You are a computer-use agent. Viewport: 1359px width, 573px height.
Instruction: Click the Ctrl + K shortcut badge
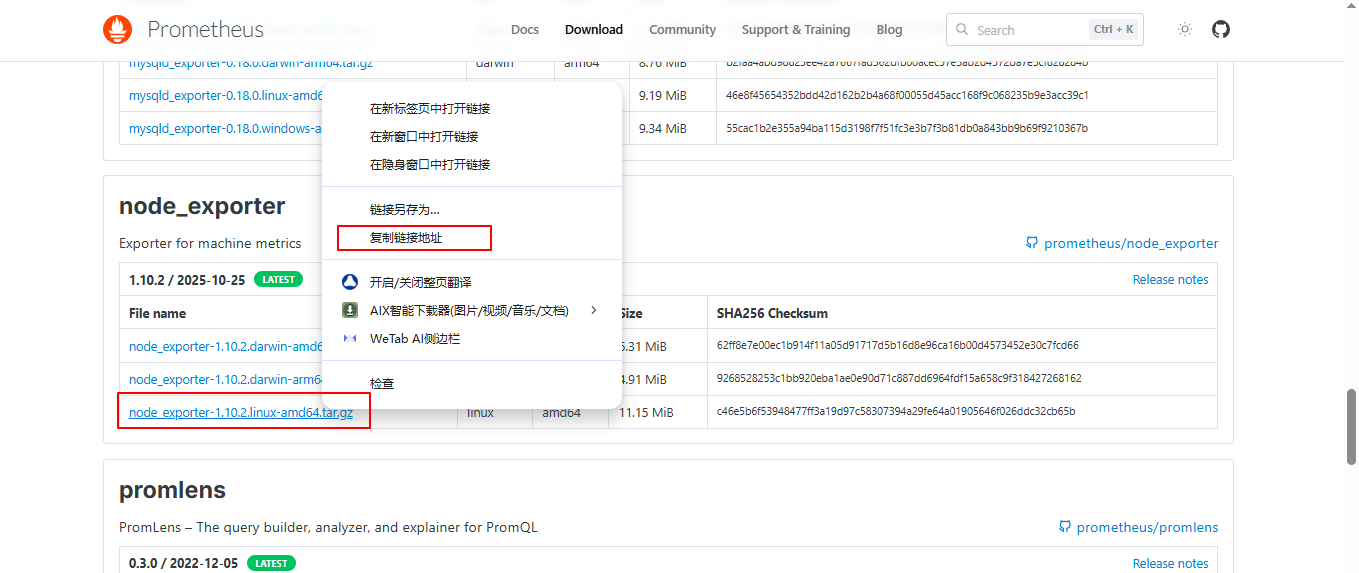click(1113, 30)
